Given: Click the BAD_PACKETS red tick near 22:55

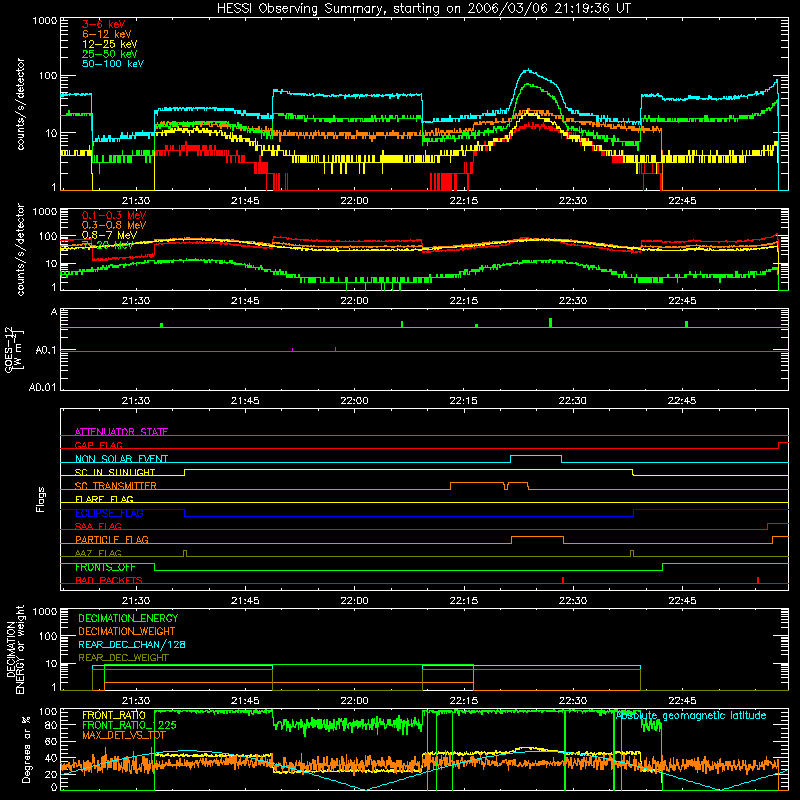Looking at the screenshot, I should tap(758, 580).
